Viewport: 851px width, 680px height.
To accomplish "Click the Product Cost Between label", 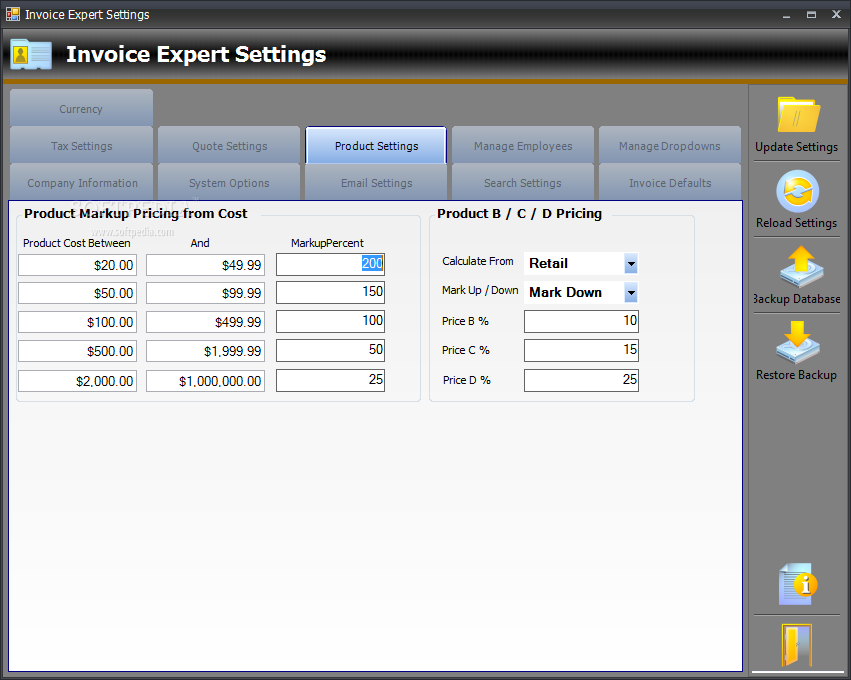I will (77, 243).
